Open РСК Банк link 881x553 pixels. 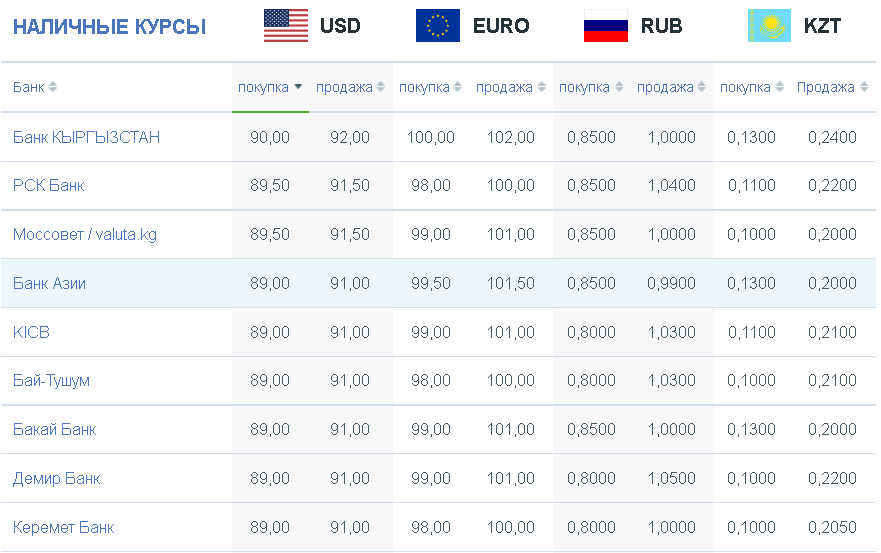[x=48, y=185]
